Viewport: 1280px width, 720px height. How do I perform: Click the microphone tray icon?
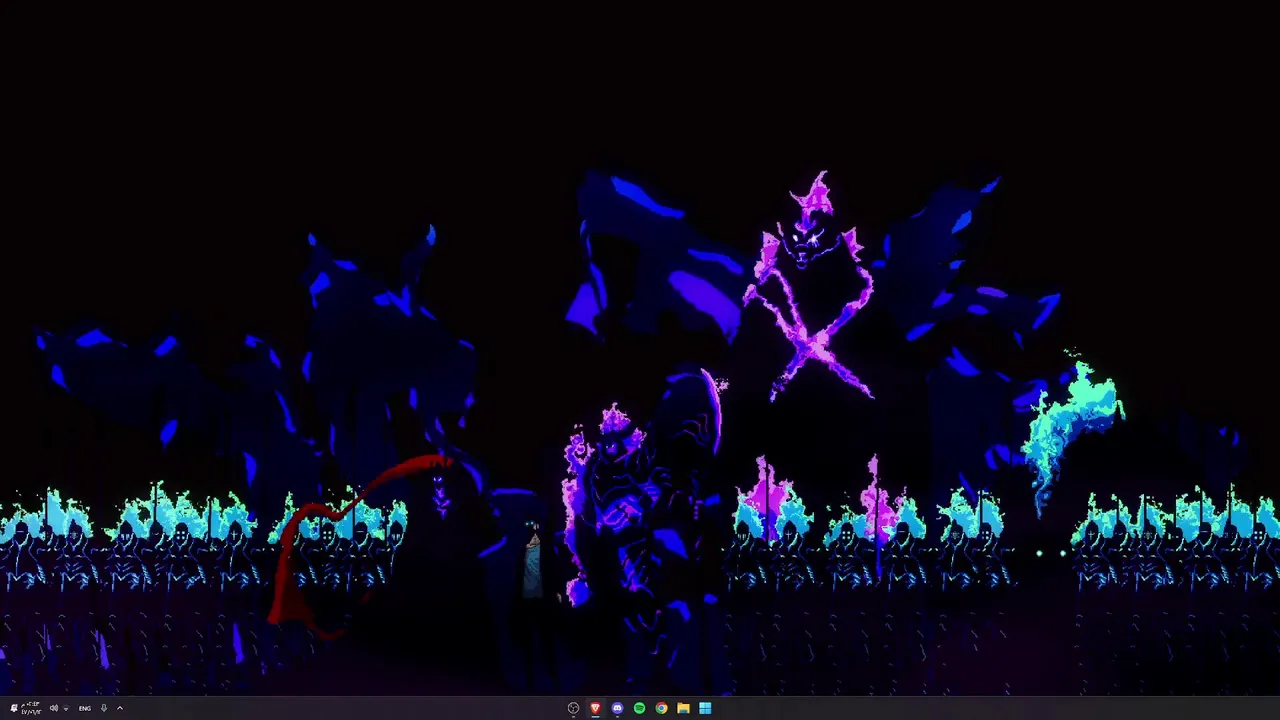(104, 708)
